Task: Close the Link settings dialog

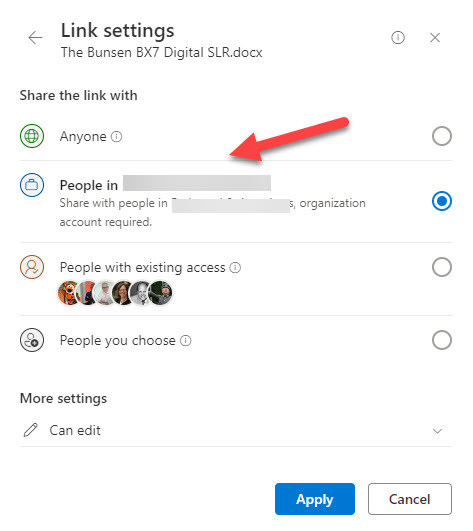Action: tap(435, 38)
